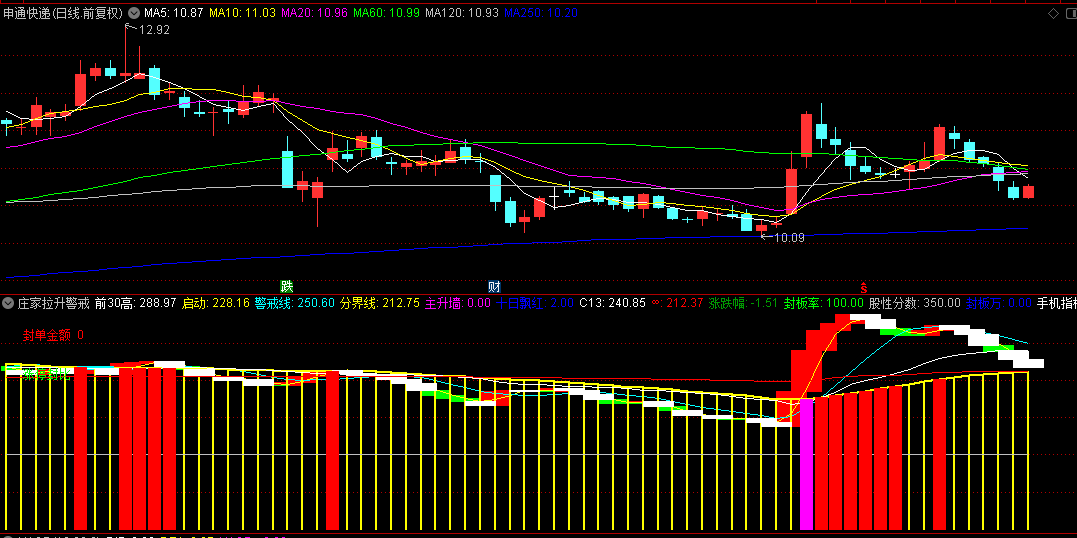Image resolution: width=1077 pixels, height=538 pixels.
Task: Click the last red candlestick on the right
Action: click(x=1028, y=192)
